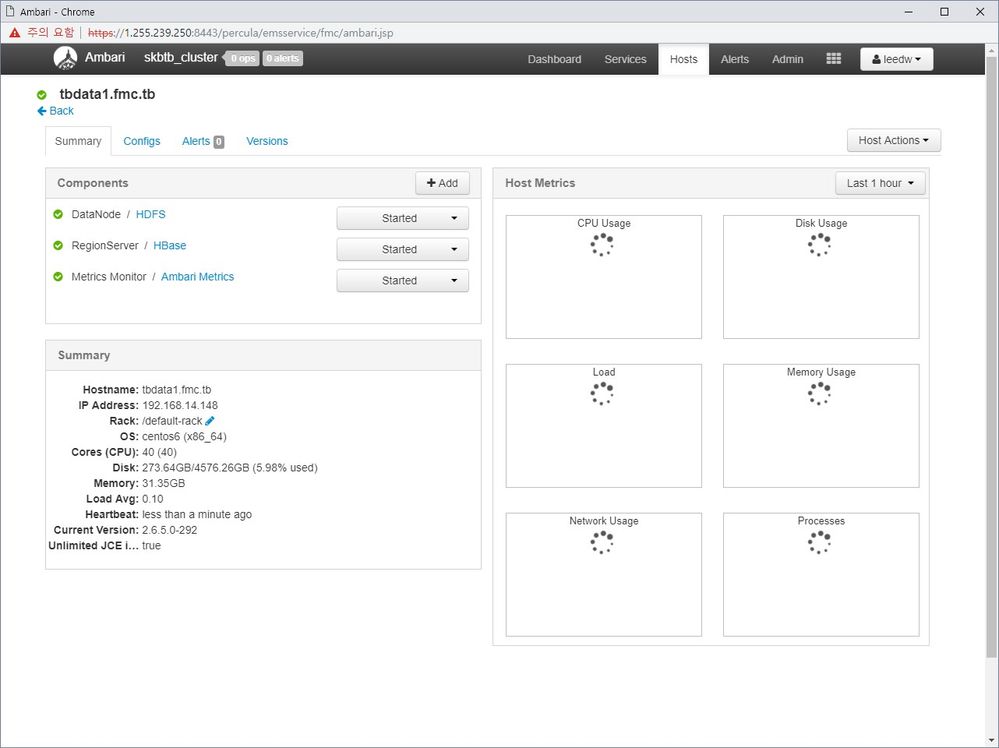Open the views grid icon
Screen dimensions: 999x748
pos(833,59)
